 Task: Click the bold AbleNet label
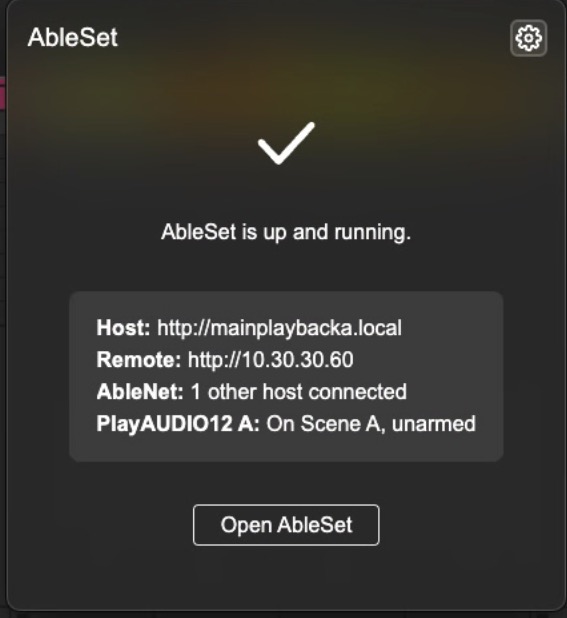140,392
